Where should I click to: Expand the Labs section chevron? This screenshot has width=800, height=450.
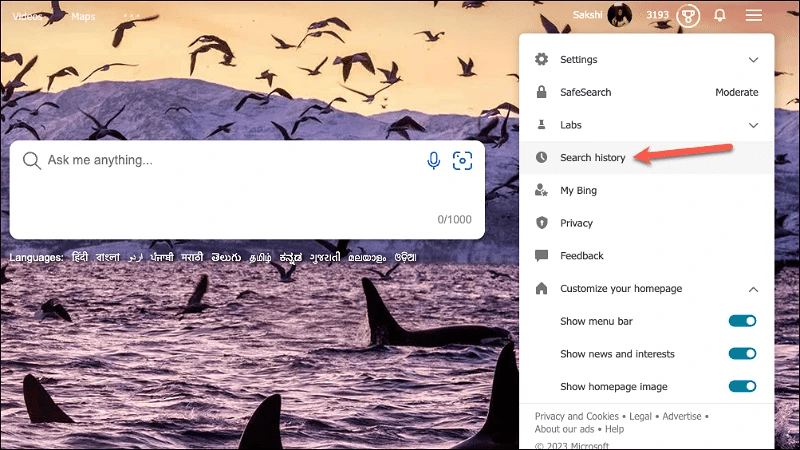754,125
